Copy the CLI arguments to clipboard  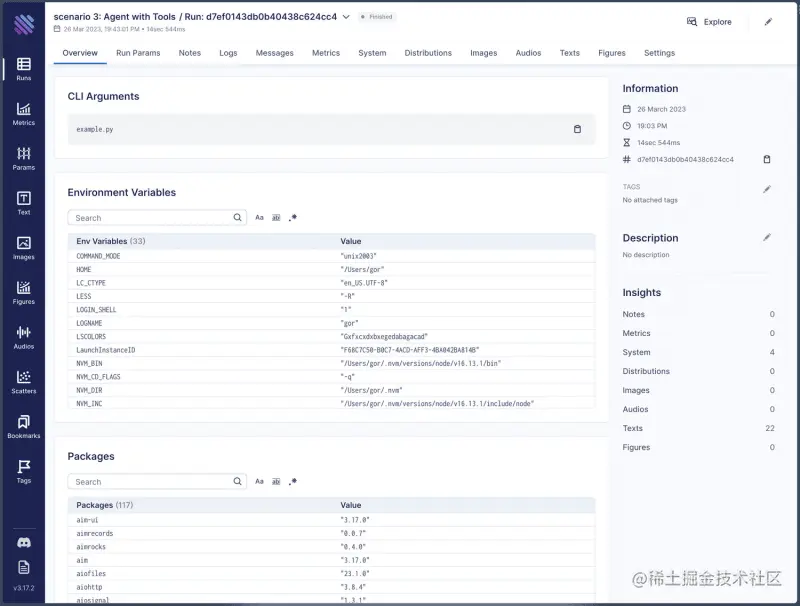[x=577, y=129]
